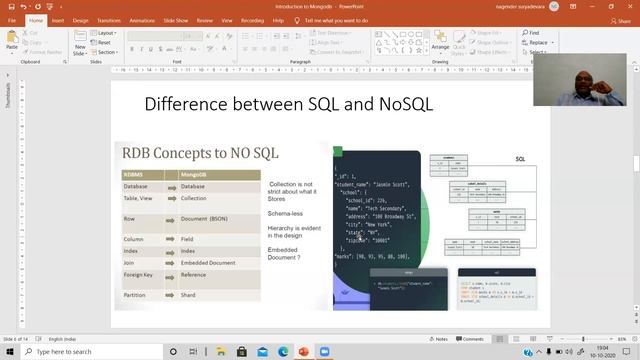Click the Cut command
640x360 pixels.
point(30,33)
